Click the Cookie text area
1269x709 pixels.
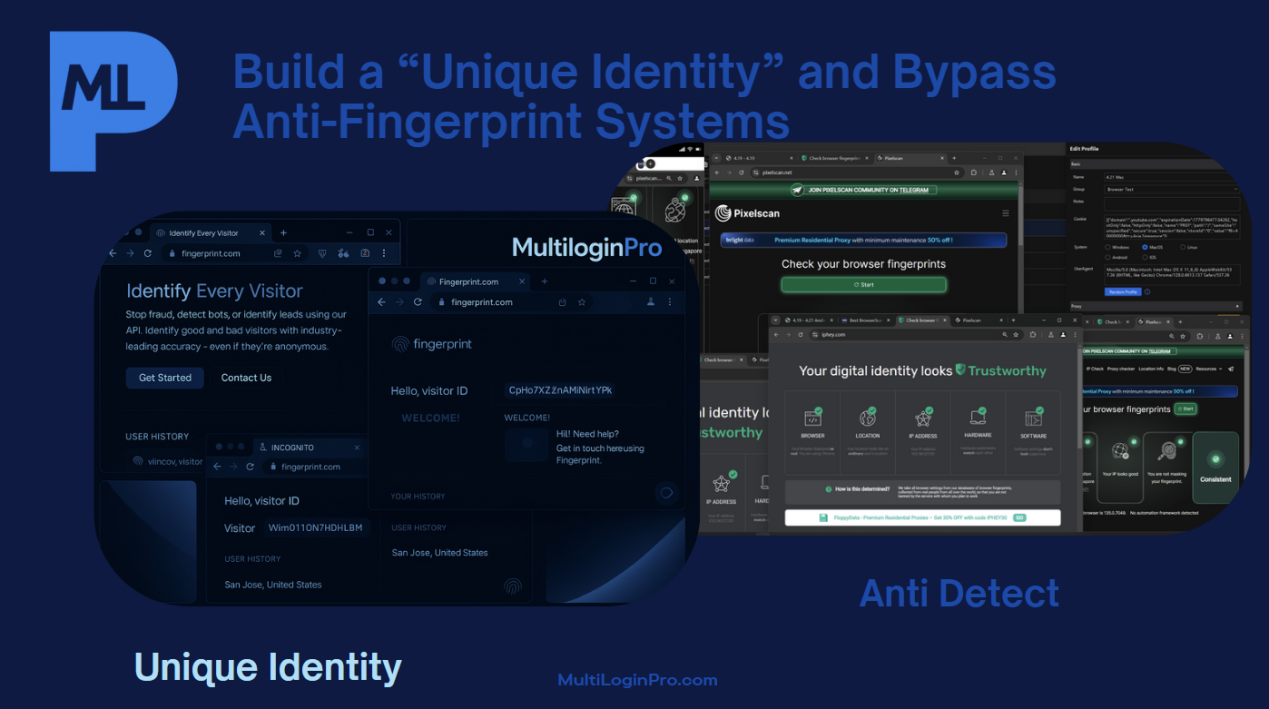(x=1172, y=227)
